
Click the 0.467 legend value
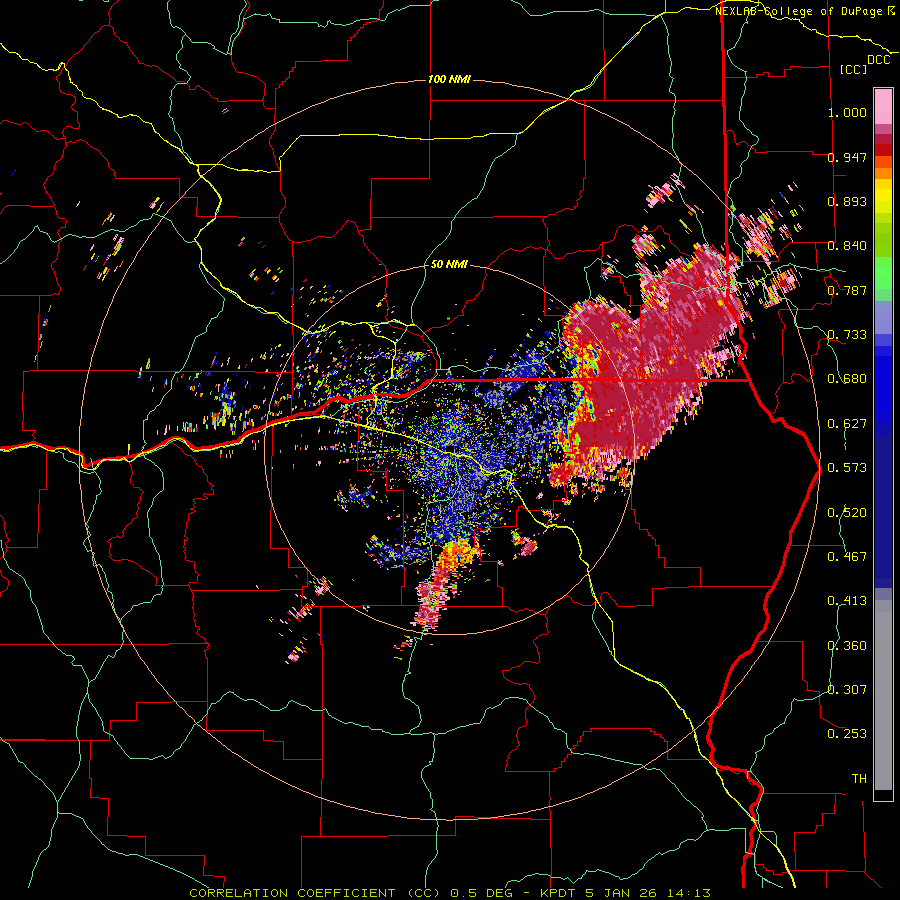pyautogui.click(x=847, y=557)
